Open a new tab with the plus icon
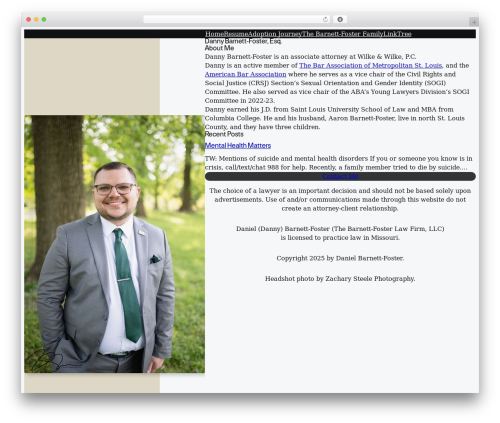 [x=474, y=22]
